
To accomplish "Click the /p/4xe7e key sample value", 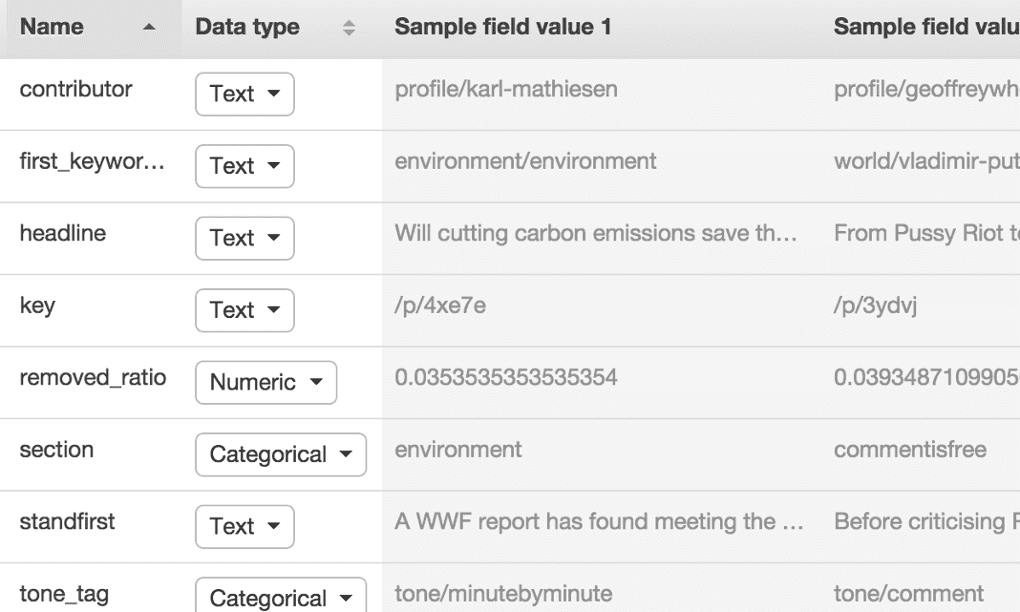I will (x=440, y=305).
